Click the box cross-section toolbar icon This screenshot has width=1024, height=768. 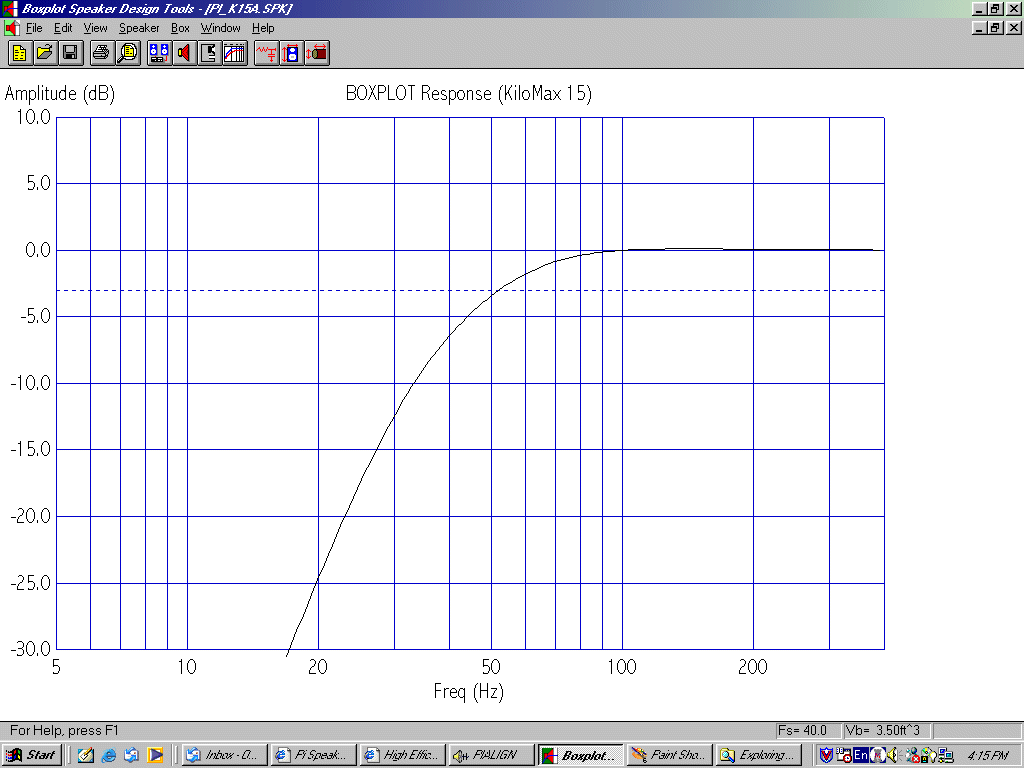pos(210,53)
